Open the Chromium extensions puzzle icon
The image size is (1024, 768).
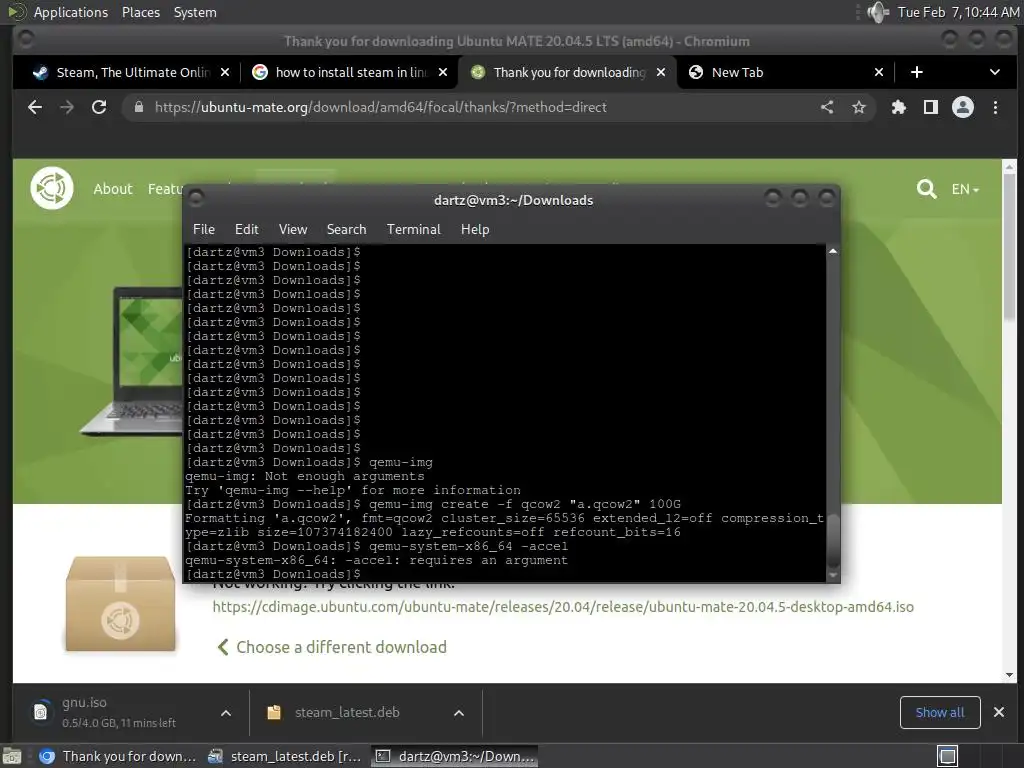pos(899,107)
